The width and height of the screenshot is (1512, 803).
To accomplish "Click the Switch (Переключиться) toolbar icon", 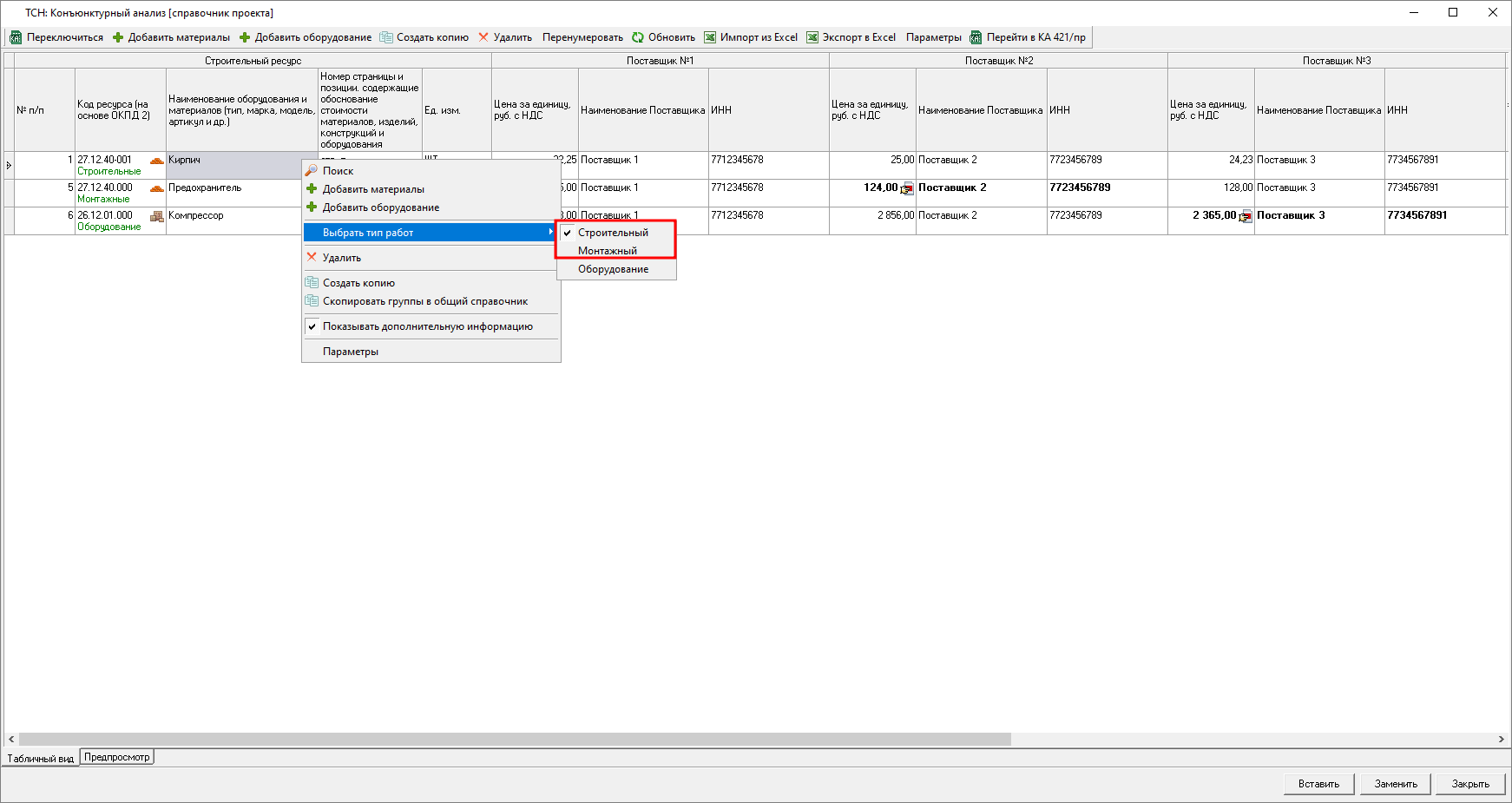I will pos(16,37).
